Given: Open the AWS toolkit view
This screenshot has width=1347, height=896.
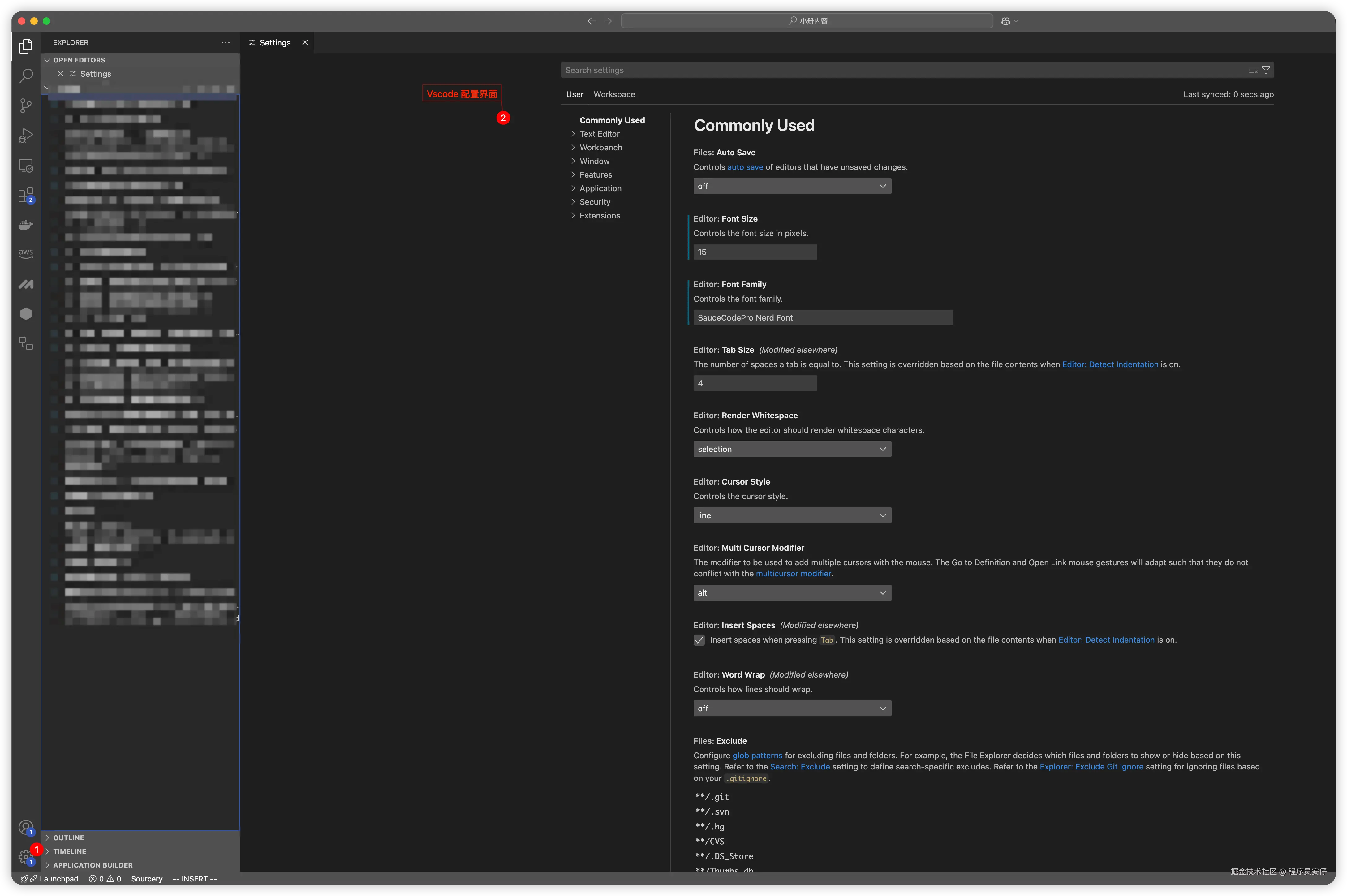Looking at the screenshot, I should point(26,253).
